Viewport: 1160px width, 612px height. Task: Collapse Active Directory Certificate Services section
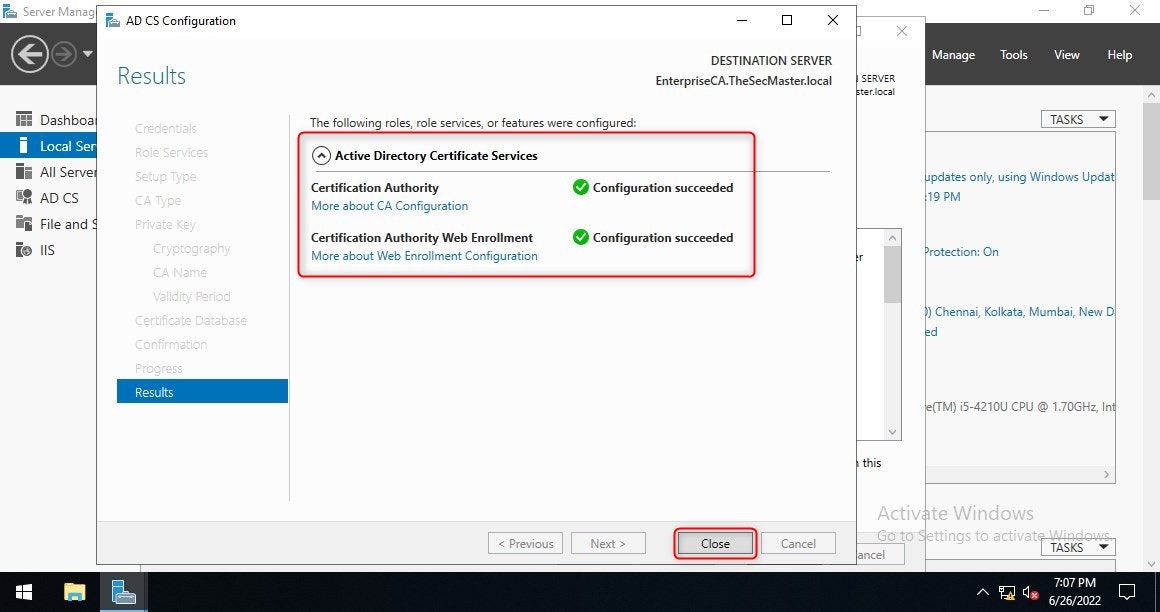coord(321,155)
